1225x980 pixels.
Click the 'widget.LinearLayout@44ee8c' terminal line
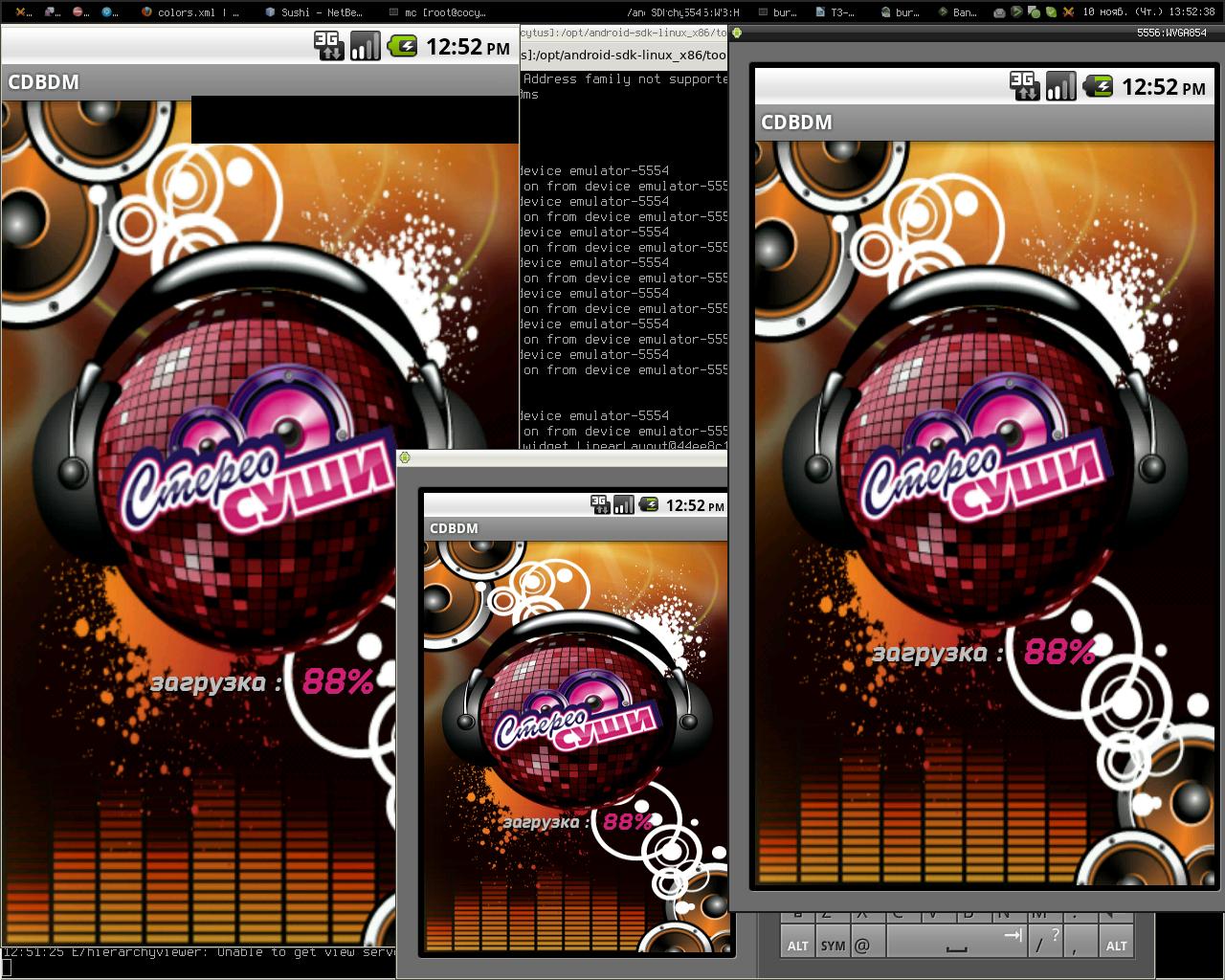point(624,445)
